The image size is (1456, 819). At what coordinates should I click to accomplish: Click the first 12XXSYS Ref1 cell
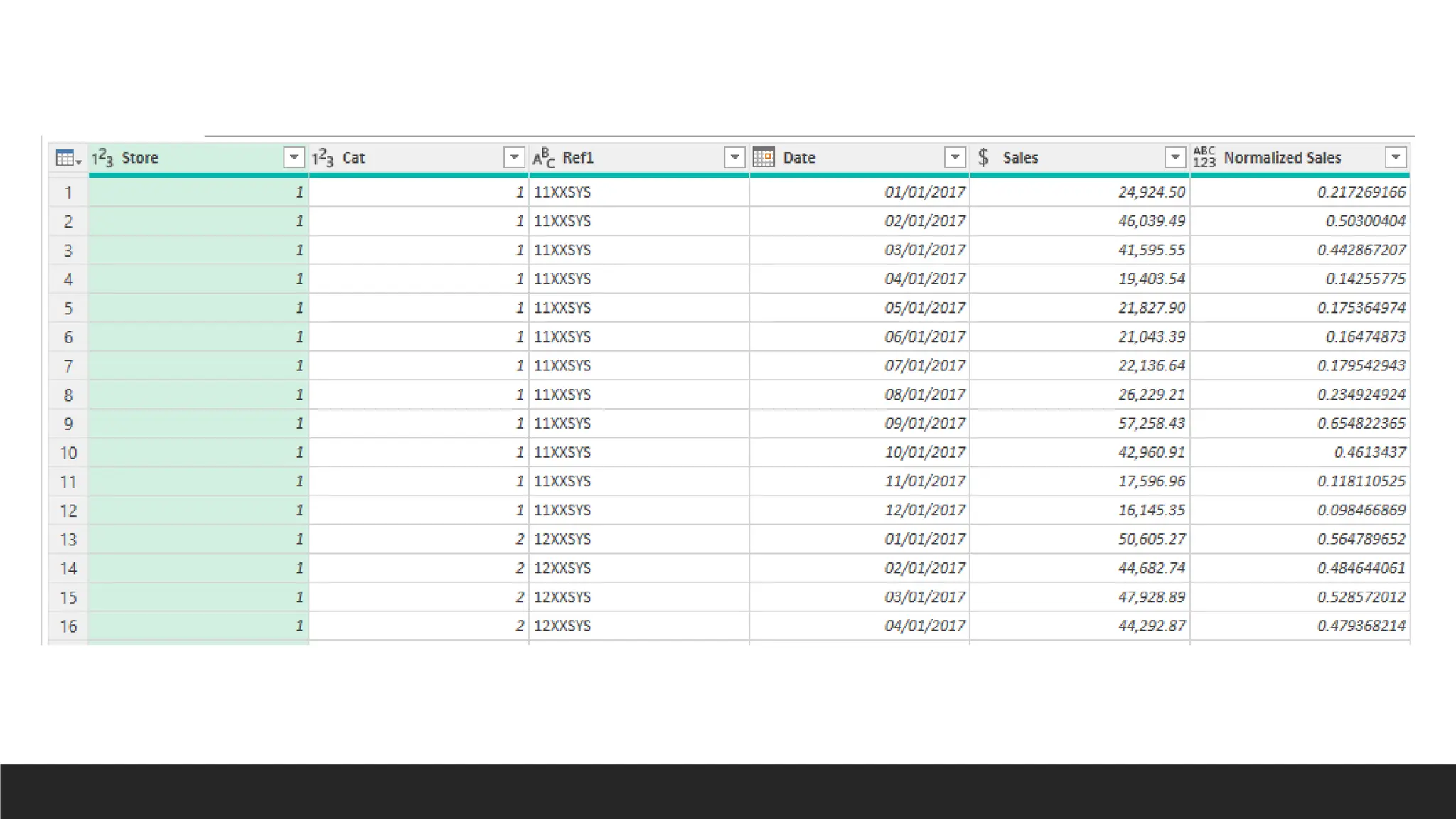[562, 540]
